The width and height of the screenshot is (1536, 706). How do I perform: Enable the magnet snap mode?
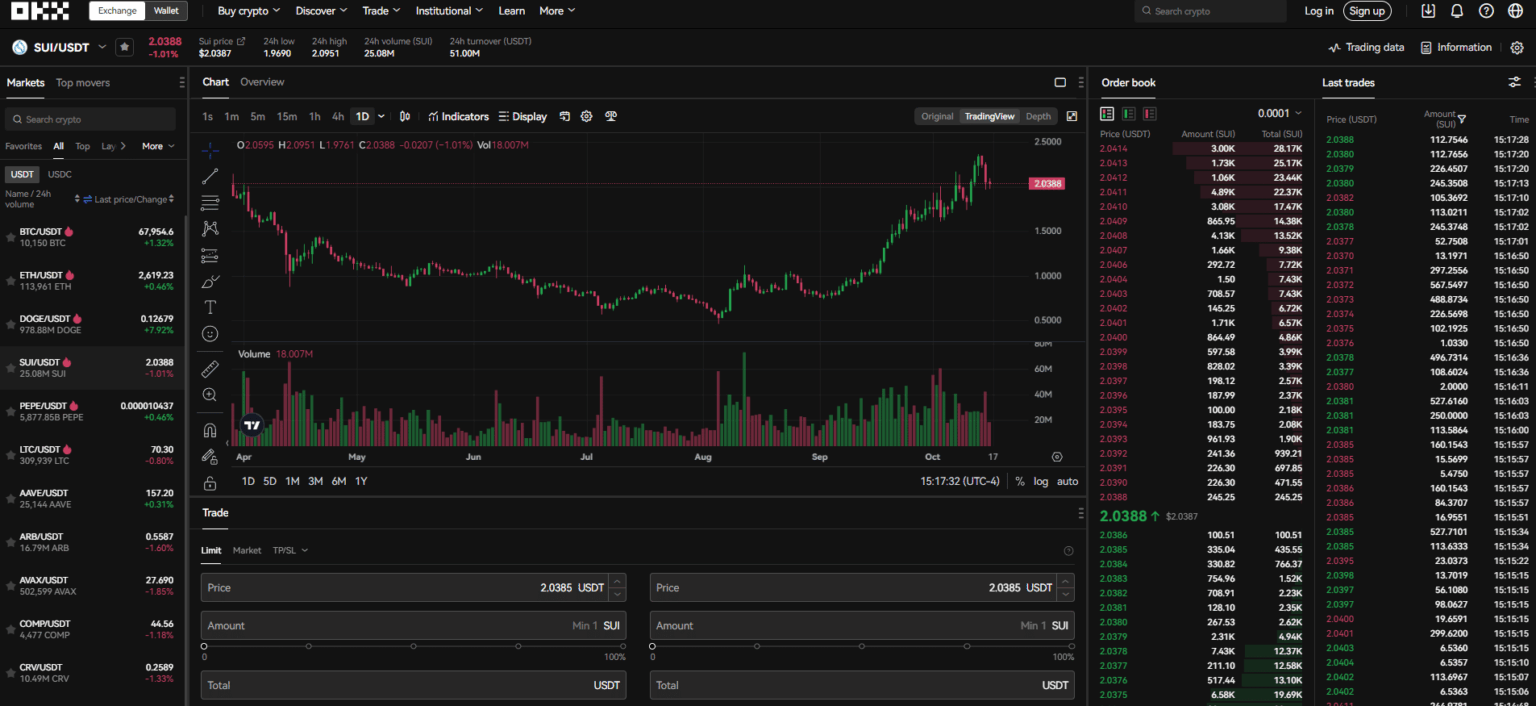[x=210, y=431]
